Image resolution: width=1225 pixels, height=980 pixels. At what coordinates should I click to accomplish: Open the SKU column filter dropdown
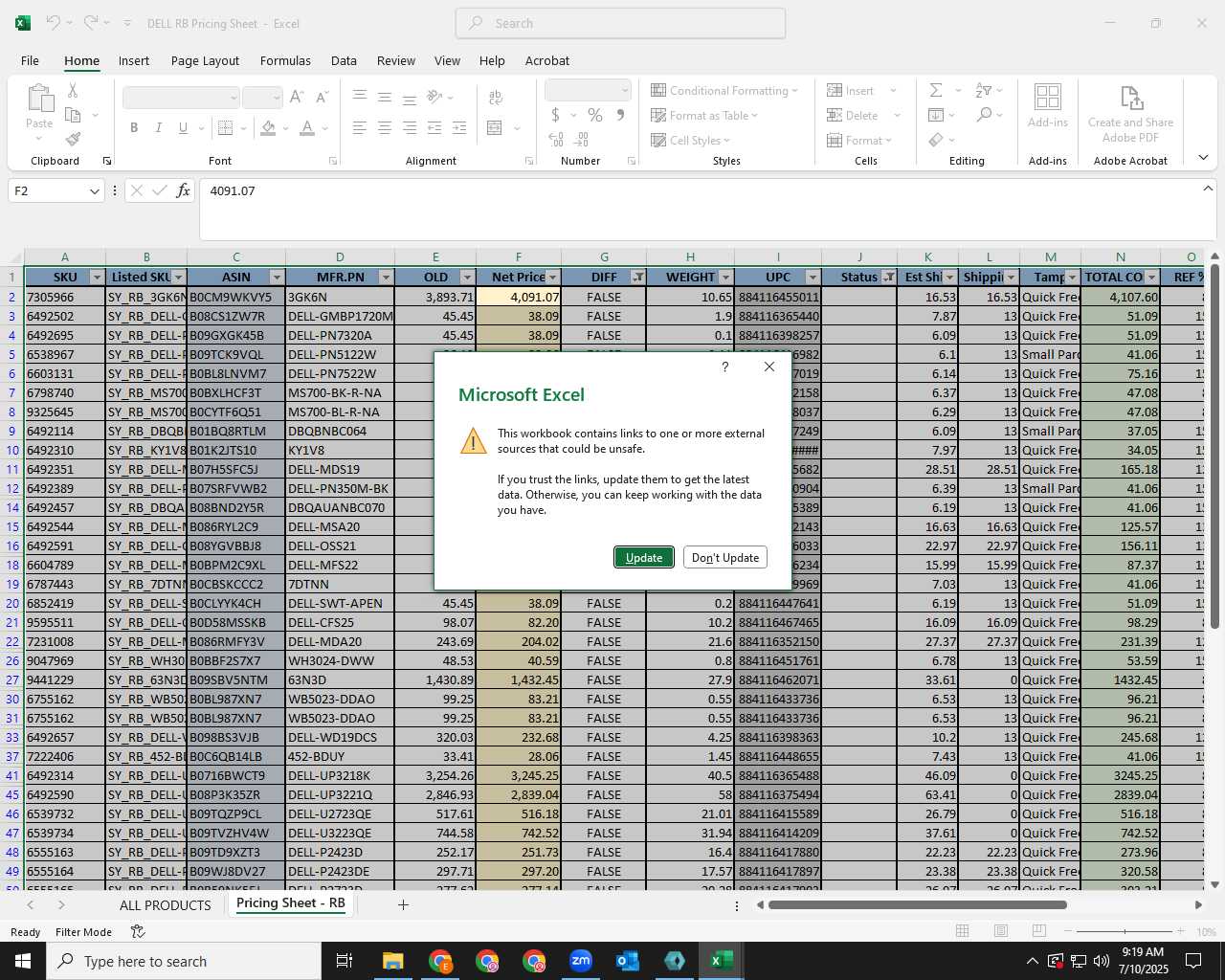(96, 278)
